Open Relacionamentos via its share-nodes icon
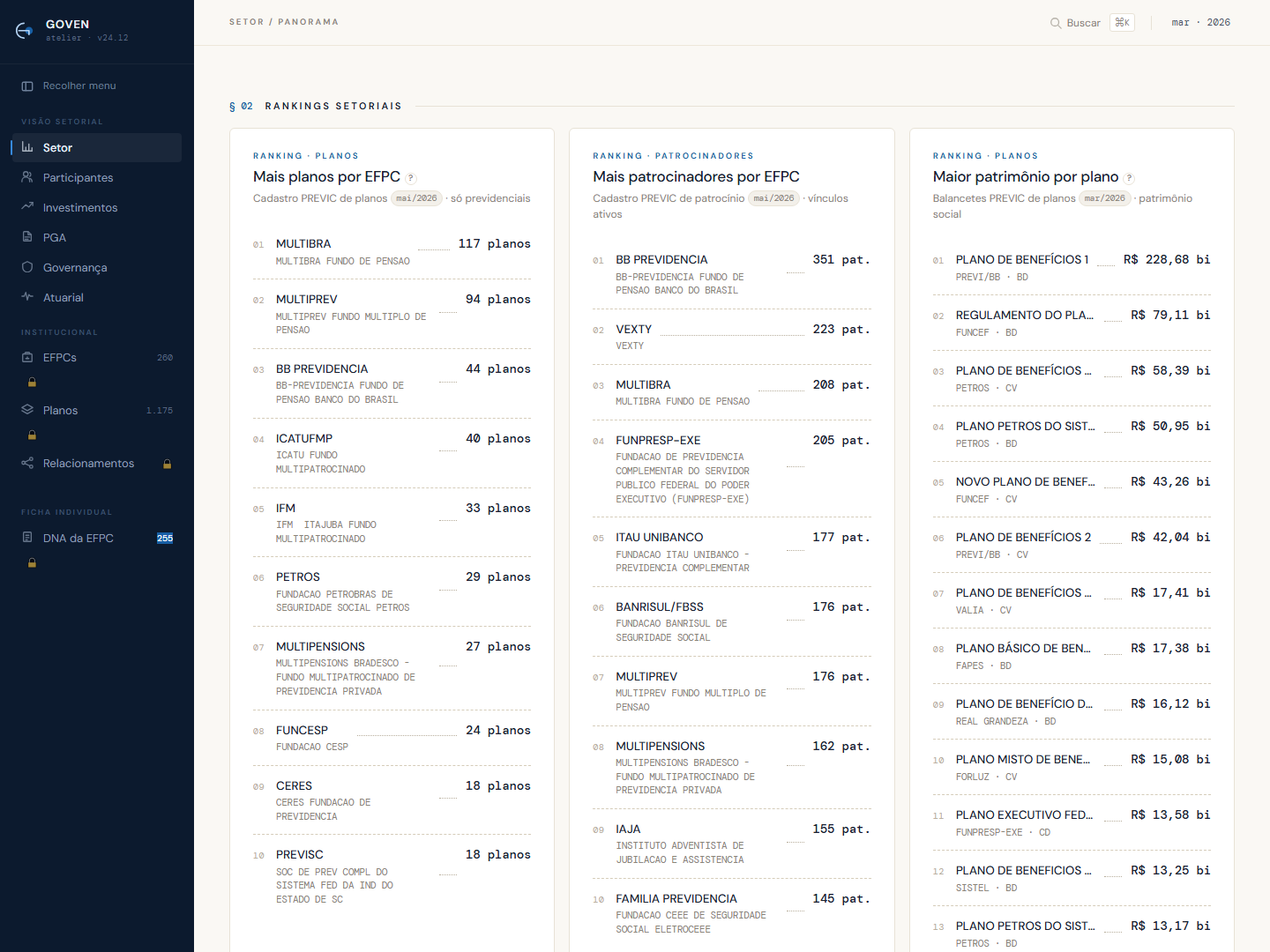This screenshot has width=1270, height=952. (27, 463)
